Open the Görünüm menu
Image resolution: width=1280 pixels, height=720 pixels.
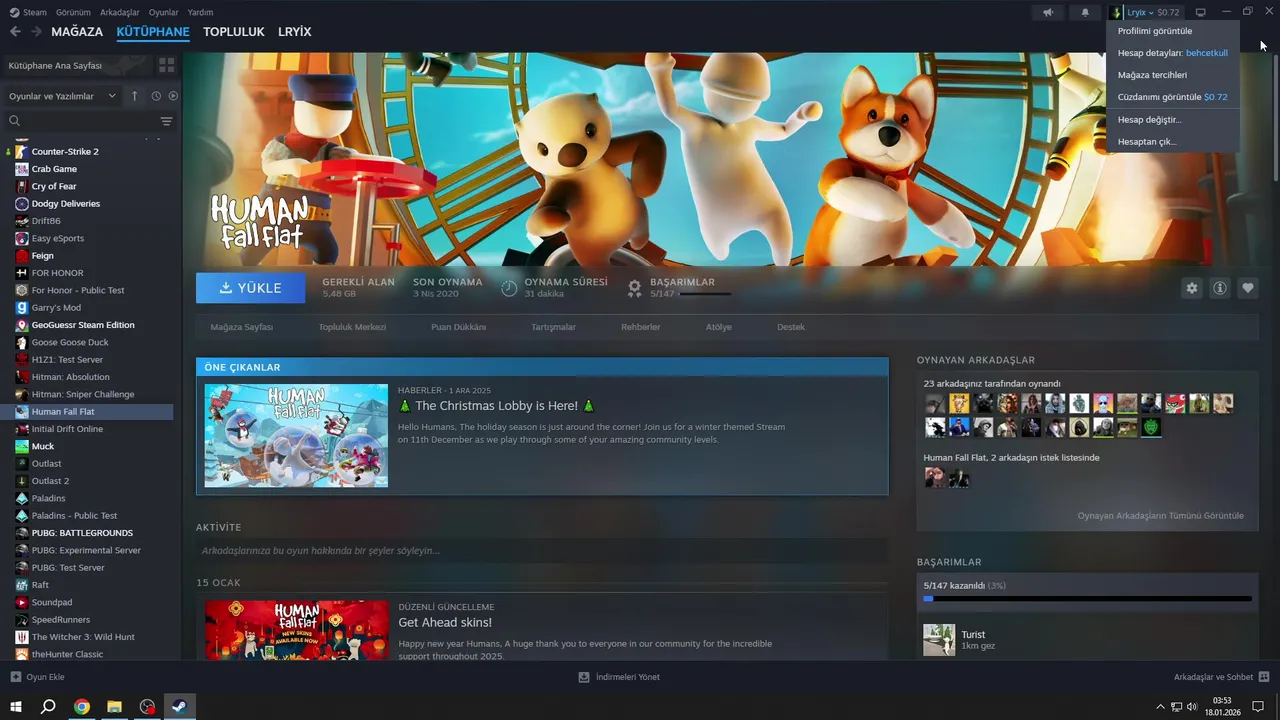[x=73, y=12]
